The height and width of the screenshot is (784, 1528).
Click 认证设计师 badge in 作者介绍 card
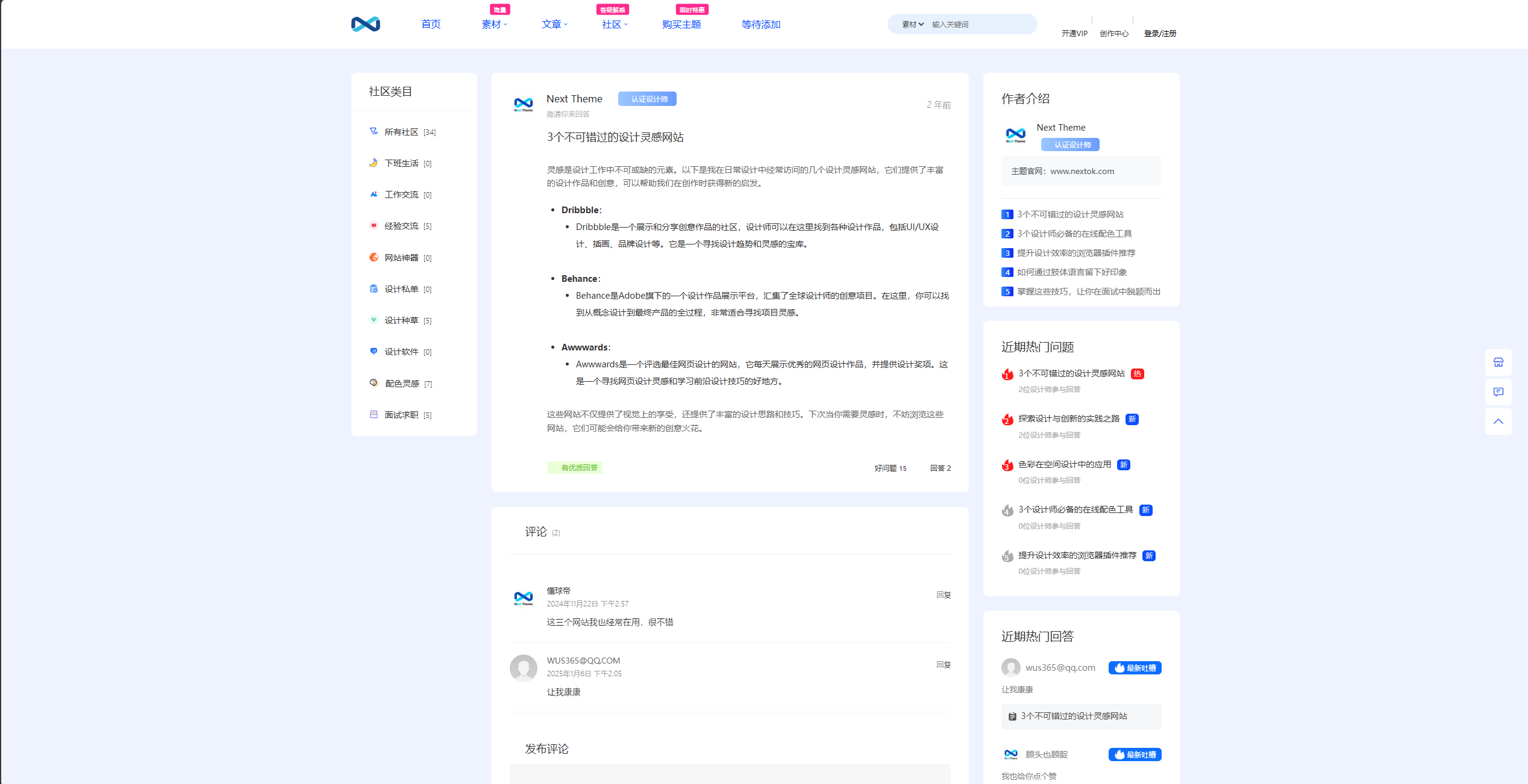pos(1070,145)
